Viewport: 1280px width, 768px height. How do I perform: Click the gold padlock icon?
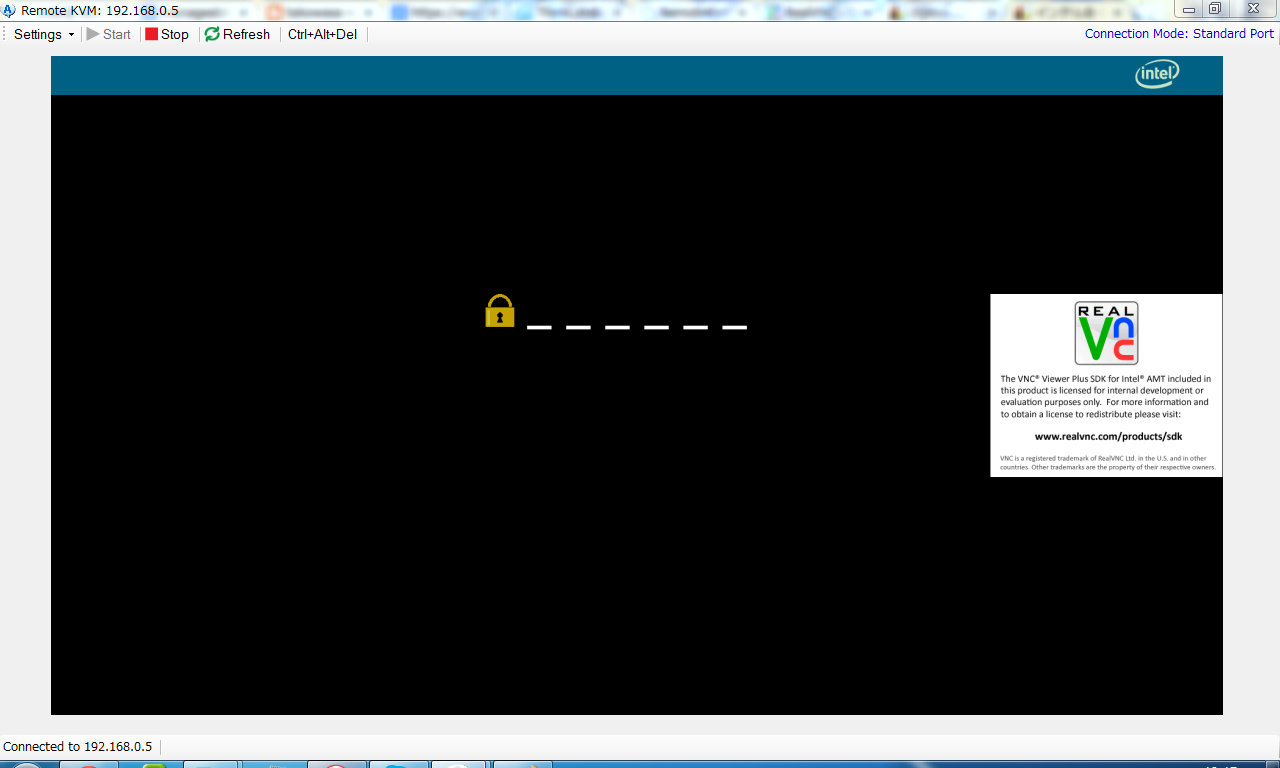(x=500, y=311)
